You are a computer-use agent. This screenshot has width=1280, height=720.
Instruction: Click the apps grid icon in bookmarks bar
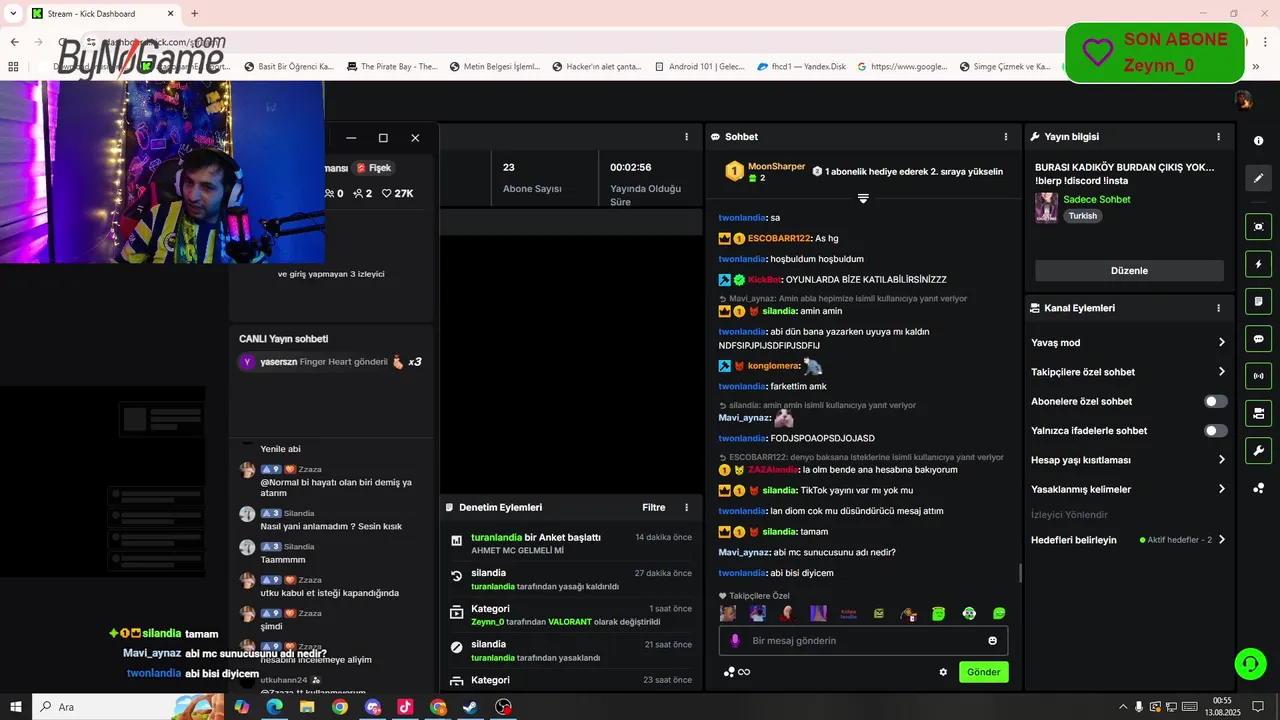pos(13,67)
